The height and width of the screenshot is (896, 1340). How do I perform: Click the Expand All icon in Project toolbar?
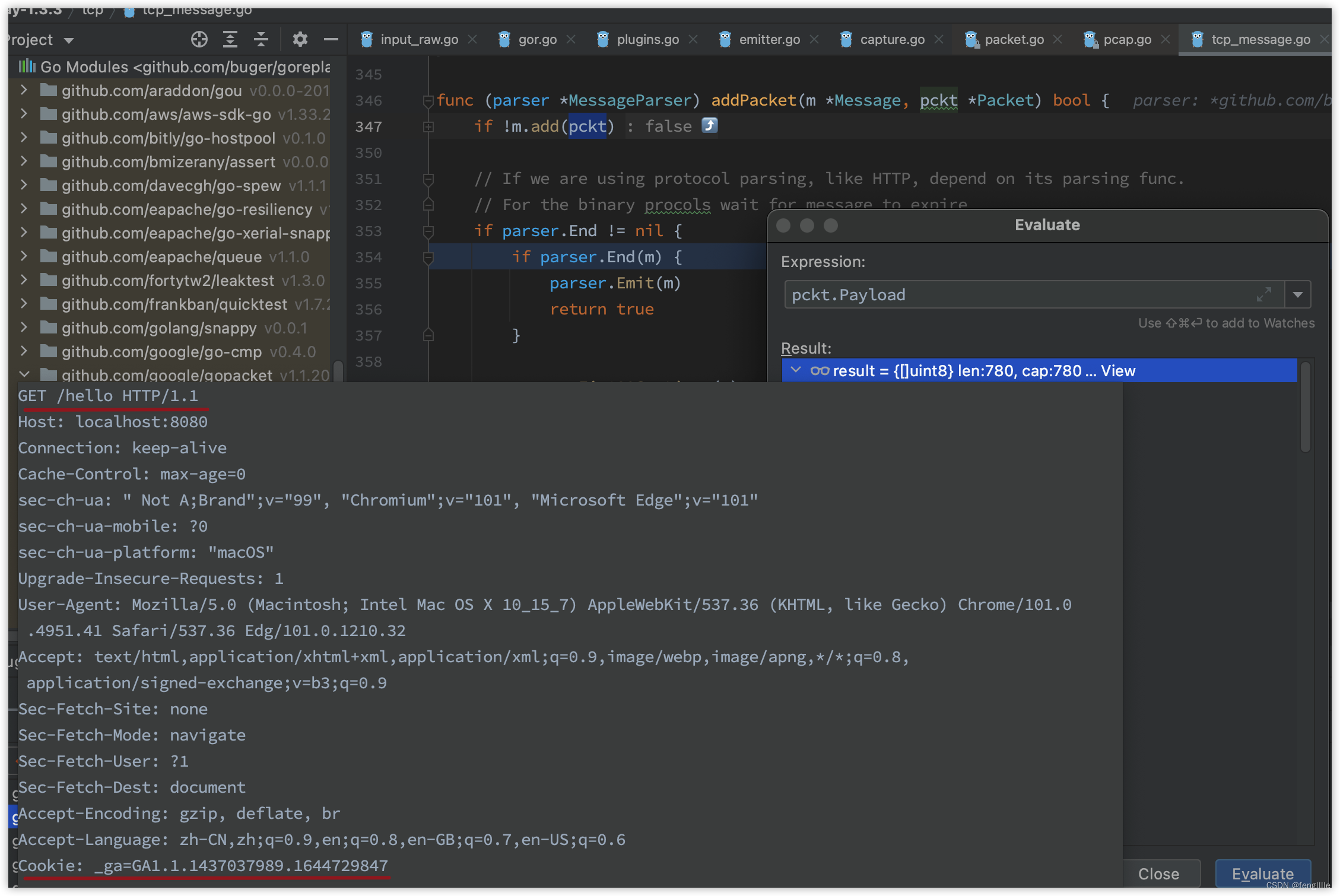click(x=230, y=40)
